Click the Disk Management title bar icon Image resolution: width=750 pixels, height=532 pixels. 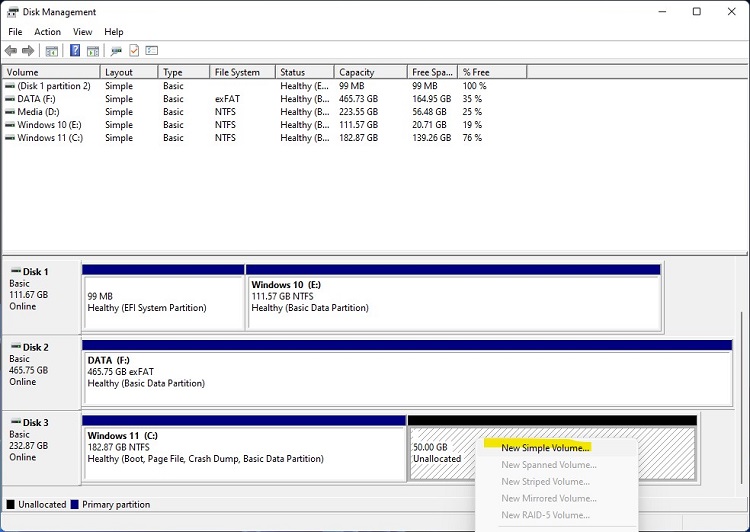click(12, 12)
